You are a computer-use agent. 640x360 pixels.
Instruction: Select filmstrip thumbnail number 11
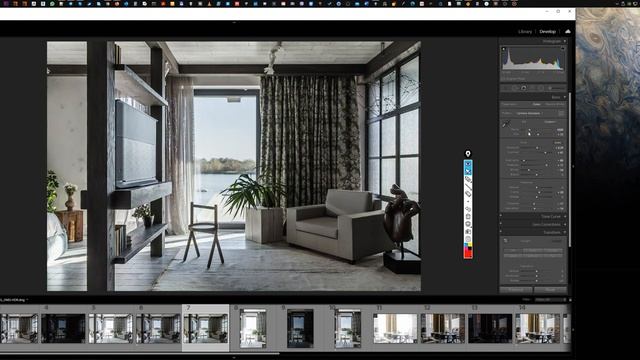click(395, 328)
